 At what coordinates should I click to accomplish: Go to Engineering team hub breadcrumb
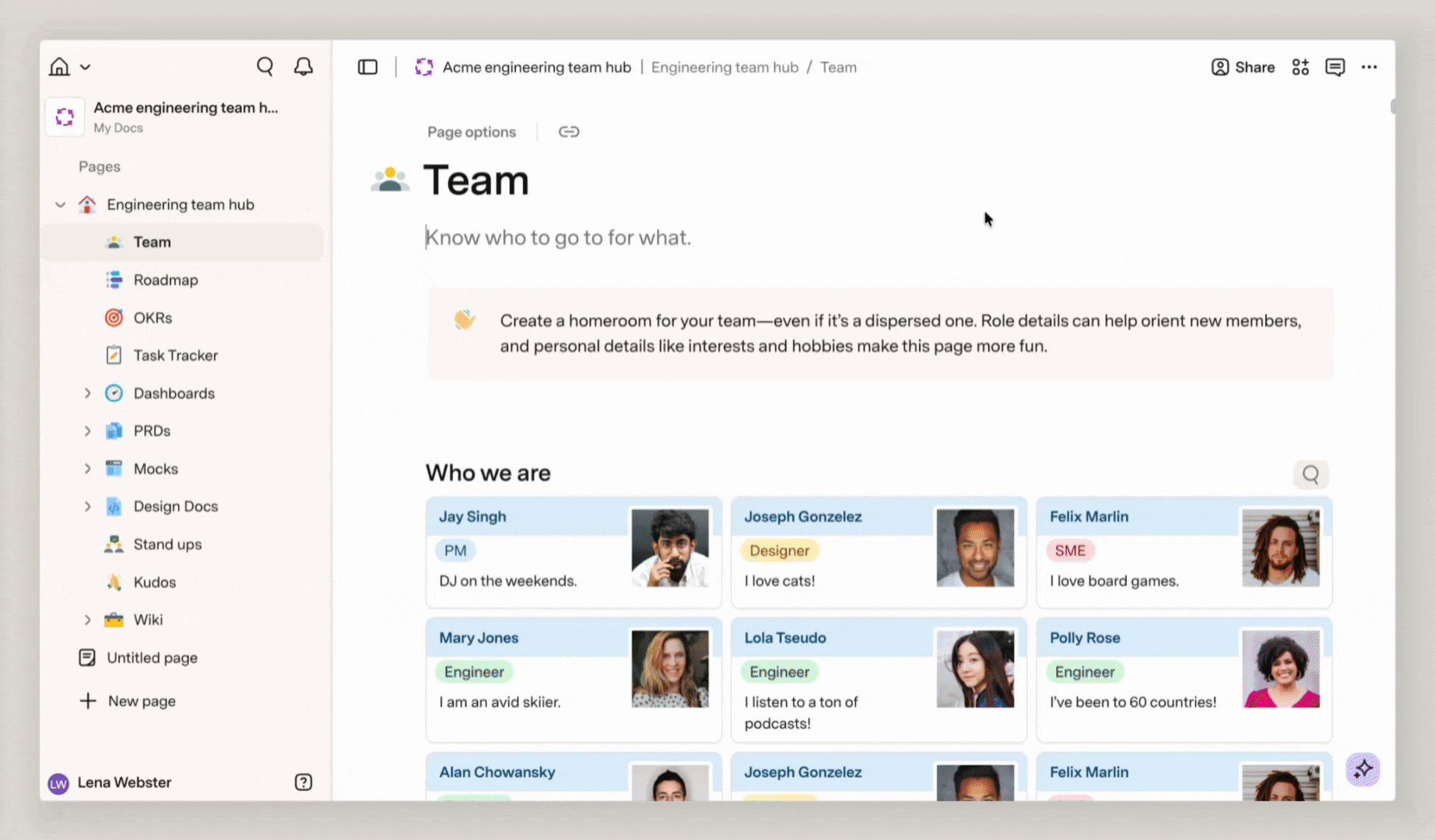(x=725, y=68)
